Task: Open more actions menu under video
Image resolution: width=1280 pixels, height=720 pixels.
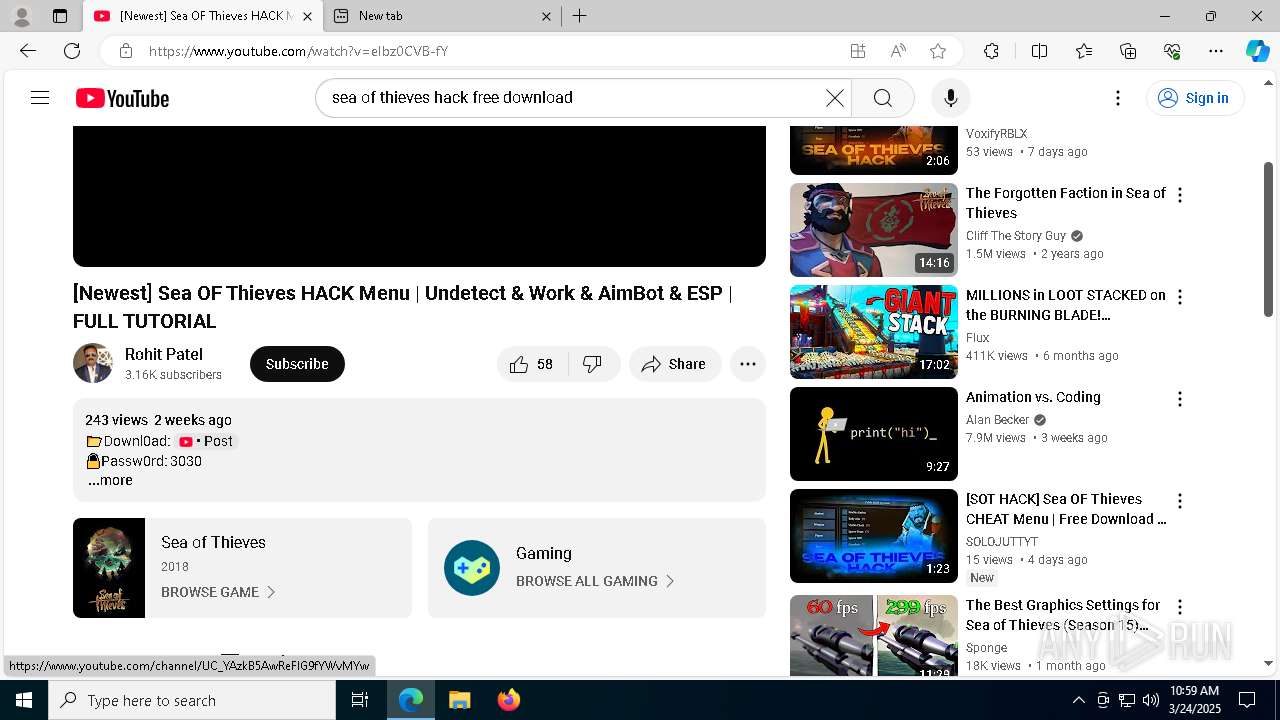Action: pyautogui.click(x=748, y=364)
